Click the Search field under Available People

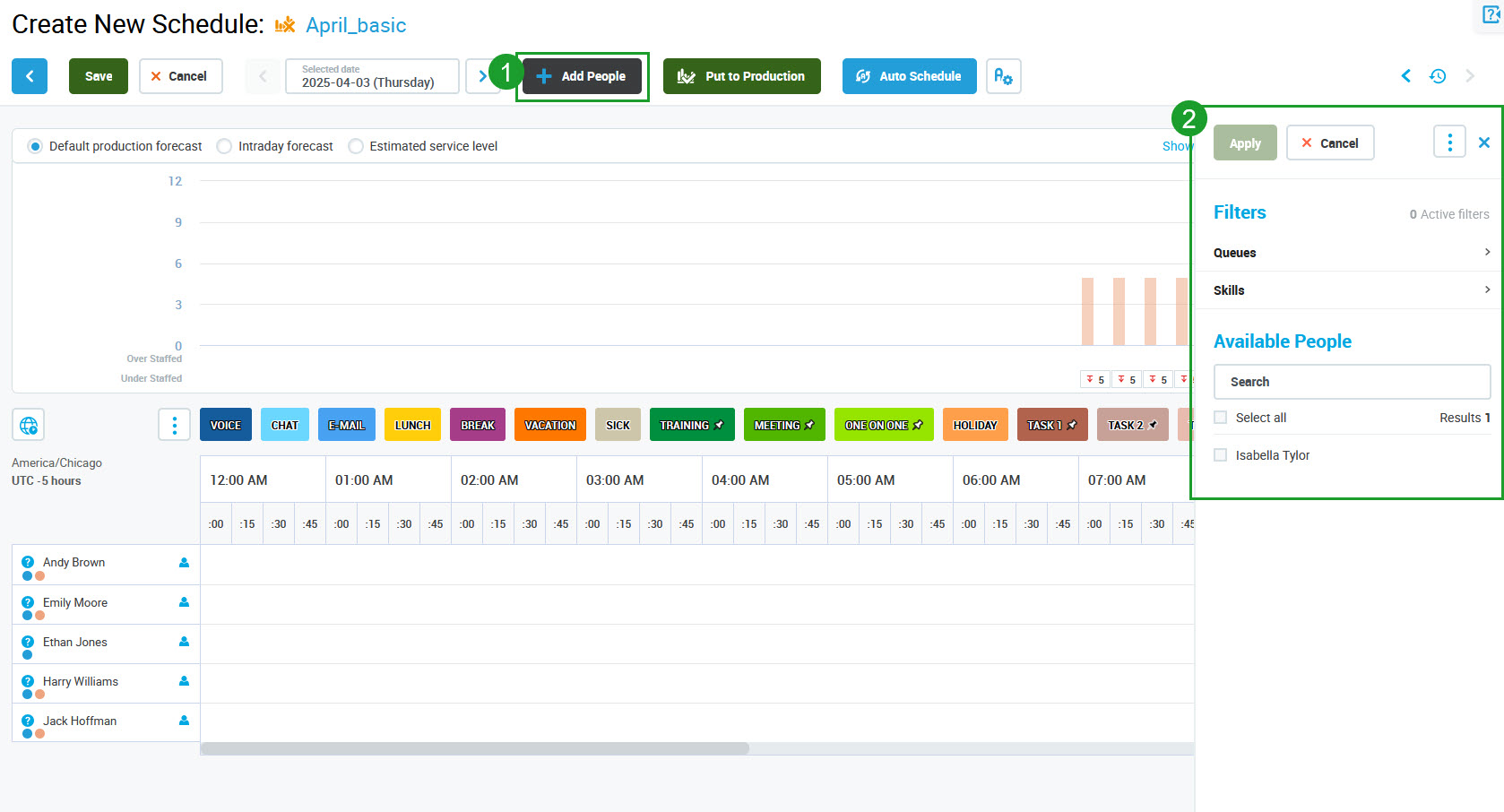1351,382
